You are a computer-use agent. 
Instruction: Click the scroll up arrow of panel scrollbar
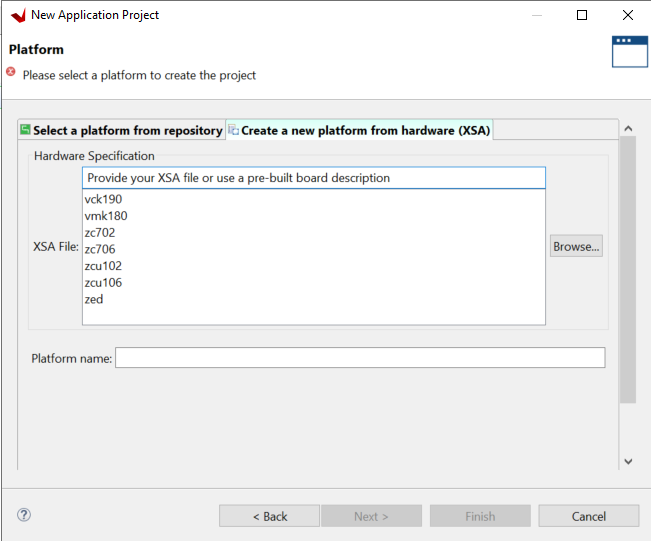coord(628,129)
